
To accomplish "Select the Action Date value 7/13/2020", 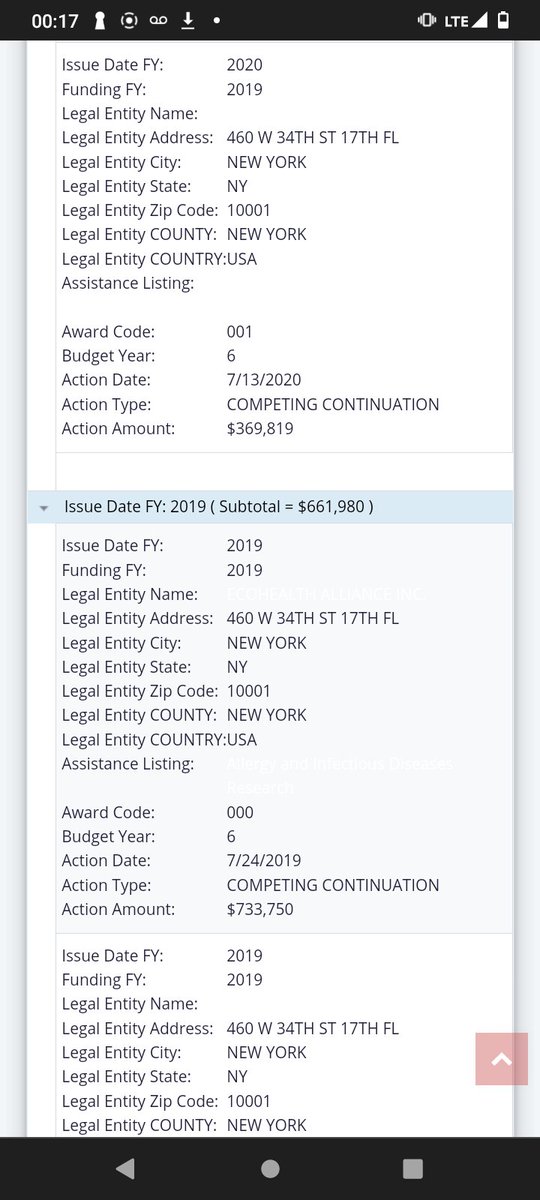I will (x=264, y=380).
